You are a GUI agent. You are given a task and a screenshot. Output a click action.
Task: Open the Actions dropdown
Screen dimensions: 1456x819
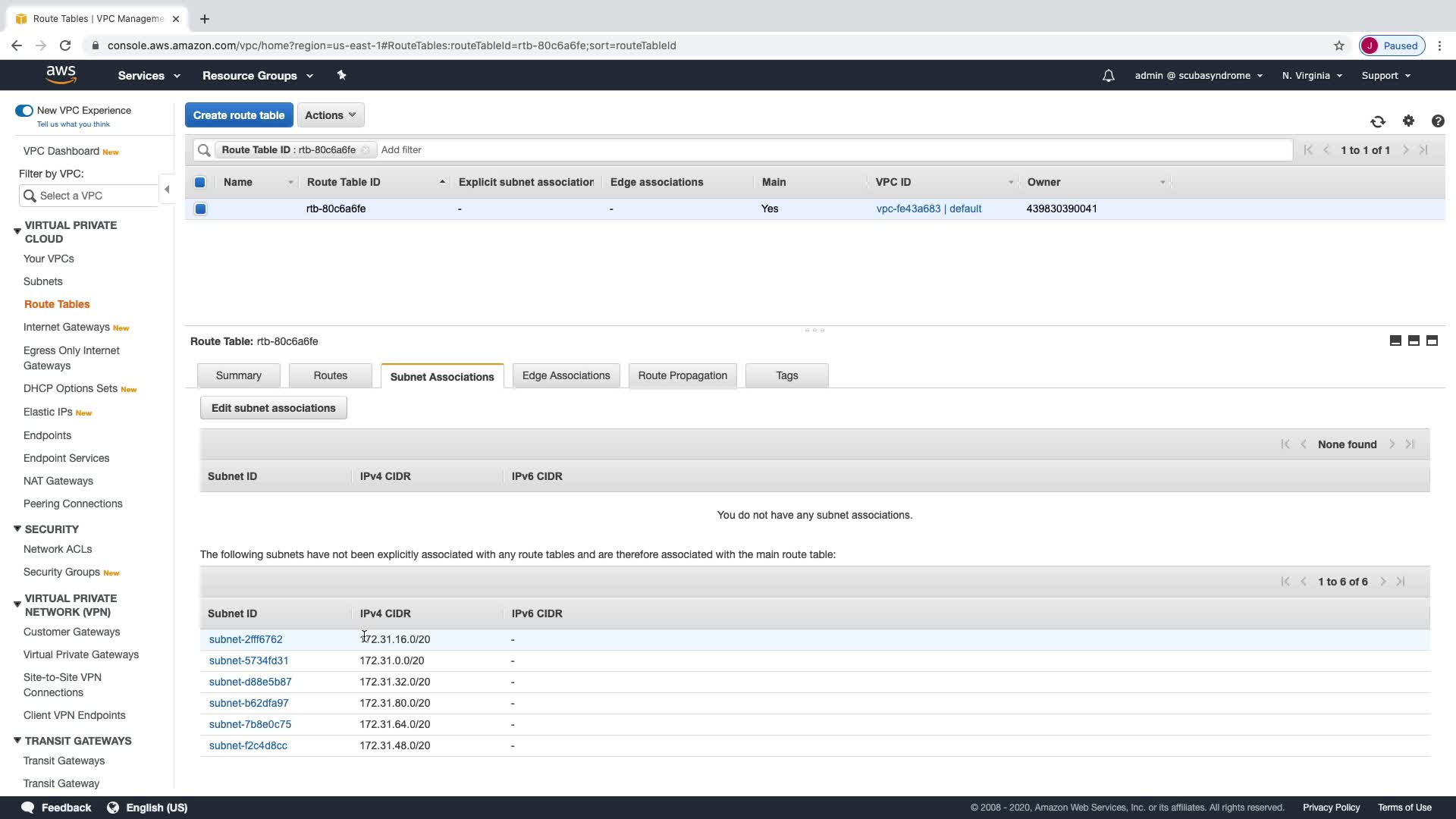(x=331, y=115)
